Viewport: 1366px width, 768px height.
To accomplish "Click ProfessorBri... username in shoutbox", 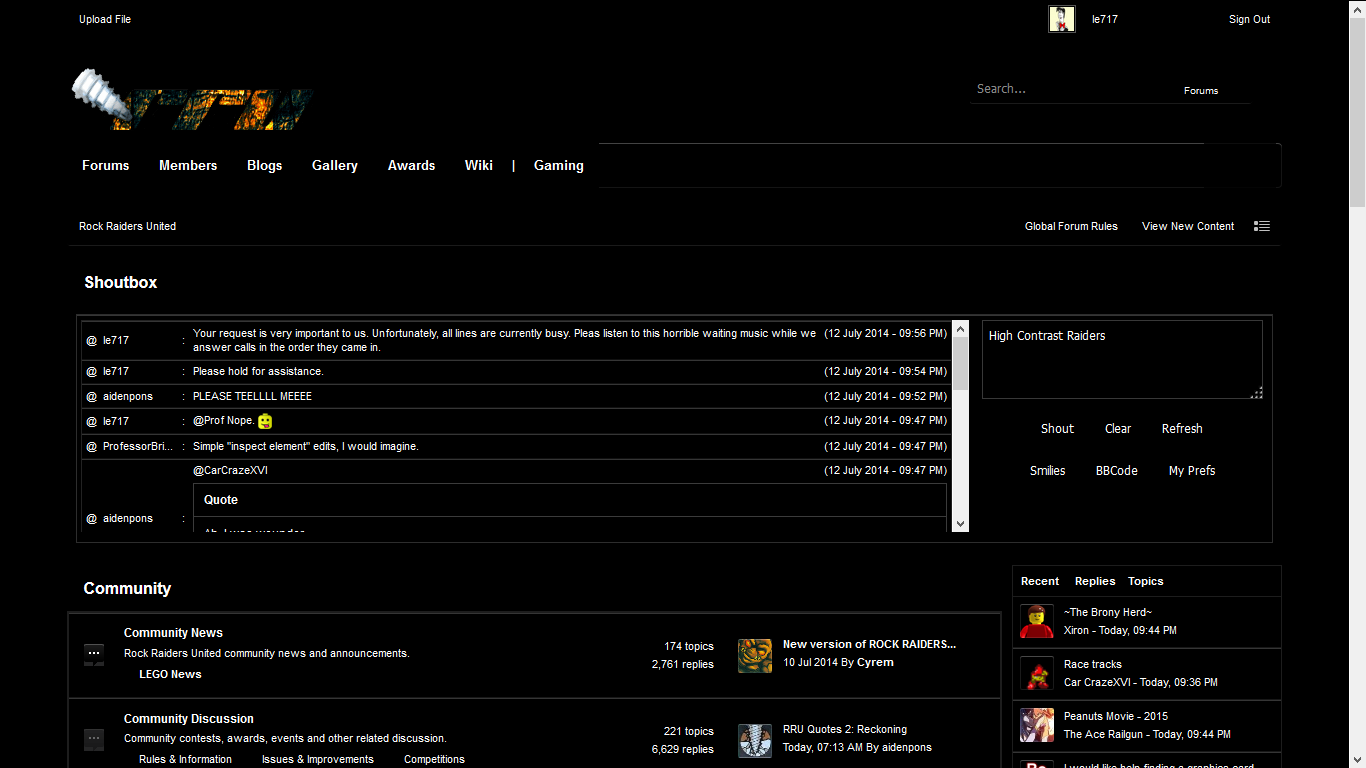I will coord(138,447).
